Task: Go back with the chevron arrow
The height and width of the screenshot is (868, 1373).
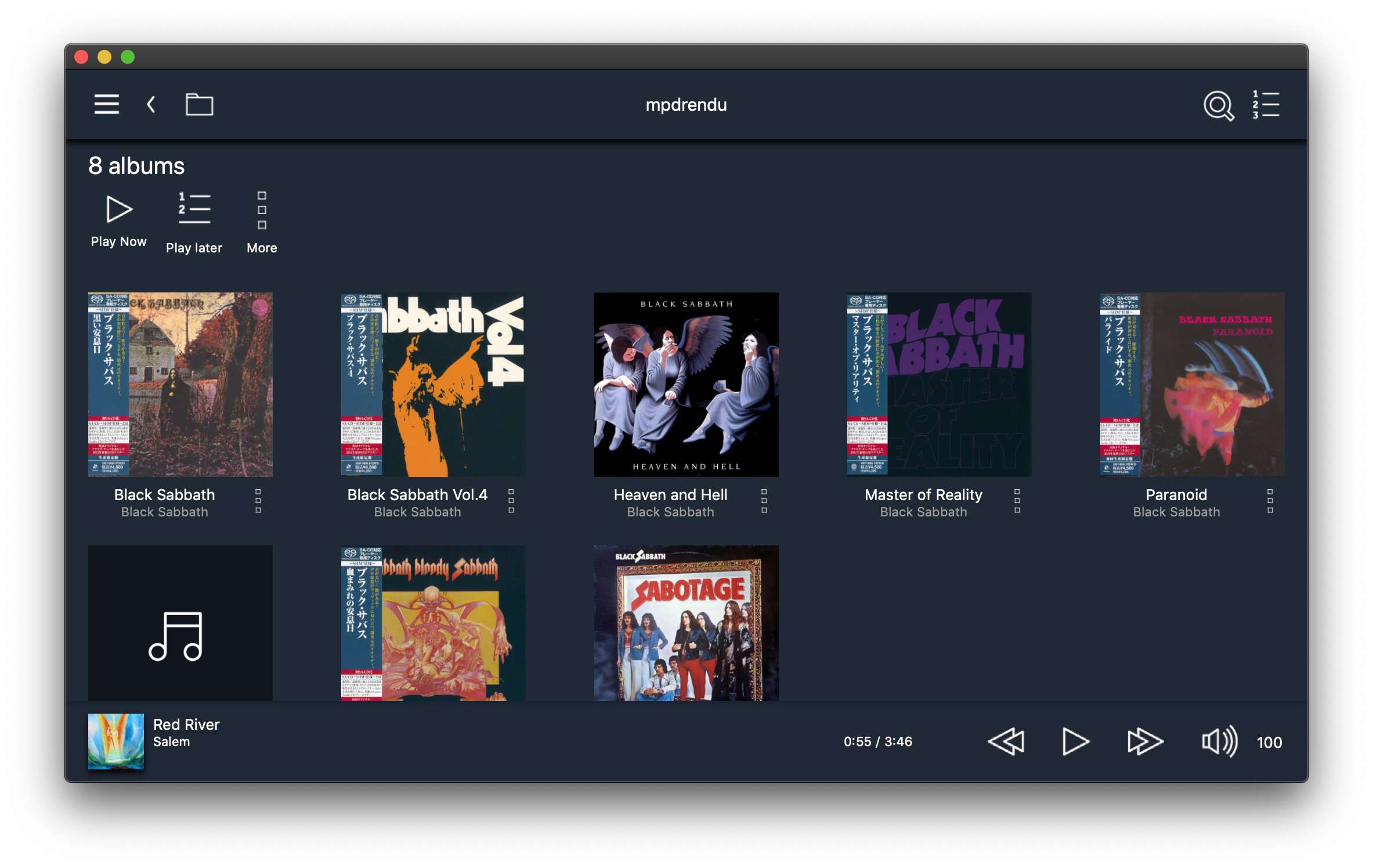Action: [151, 104]
